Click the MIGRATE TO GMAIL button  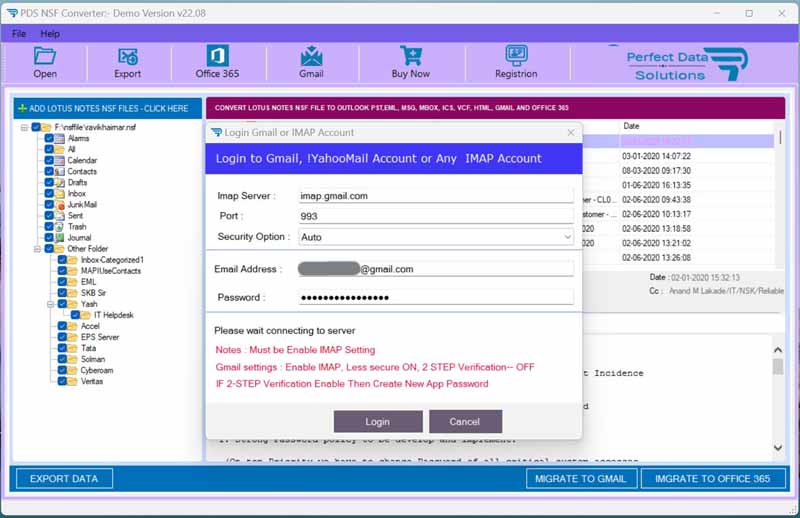[x=581, y=479]
